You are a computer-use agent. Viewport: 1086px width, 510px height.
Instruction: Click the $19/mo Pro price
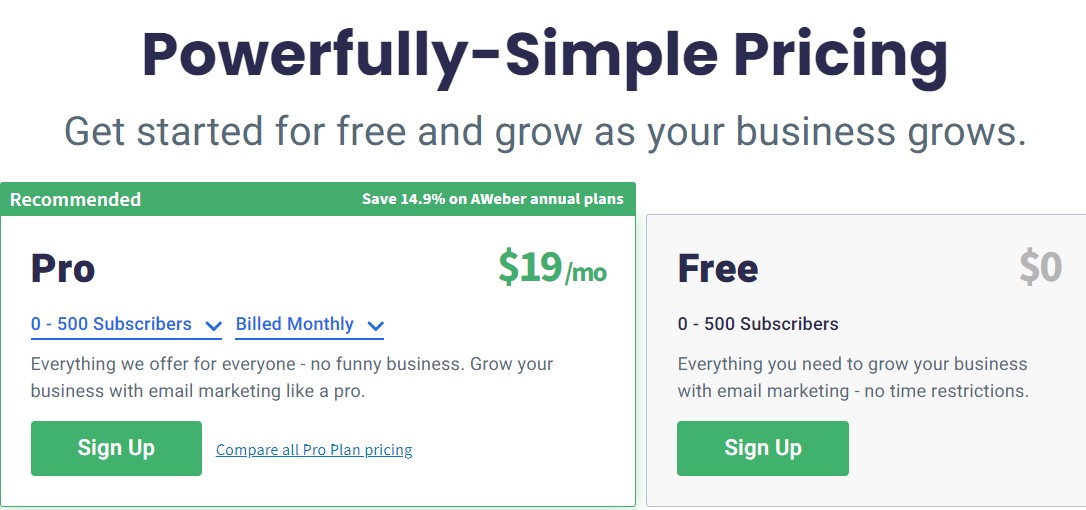pos(553,267)
